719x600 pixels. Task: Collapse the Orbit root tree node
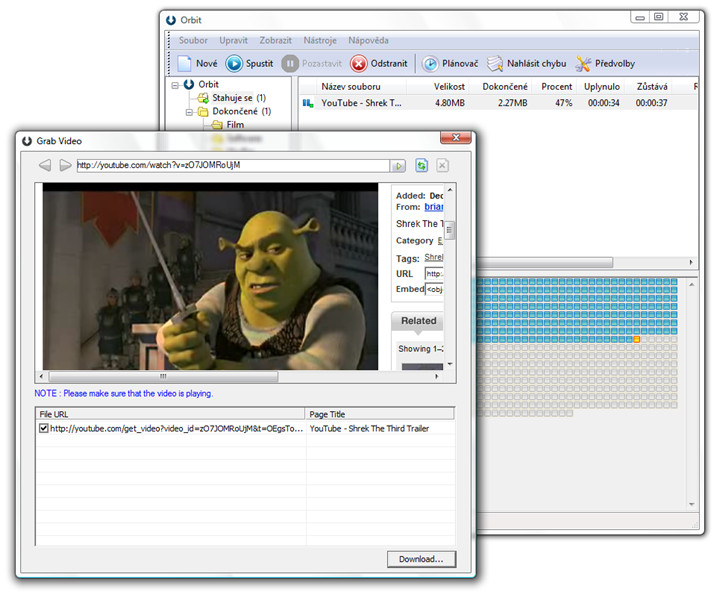(x=175, y=85)
